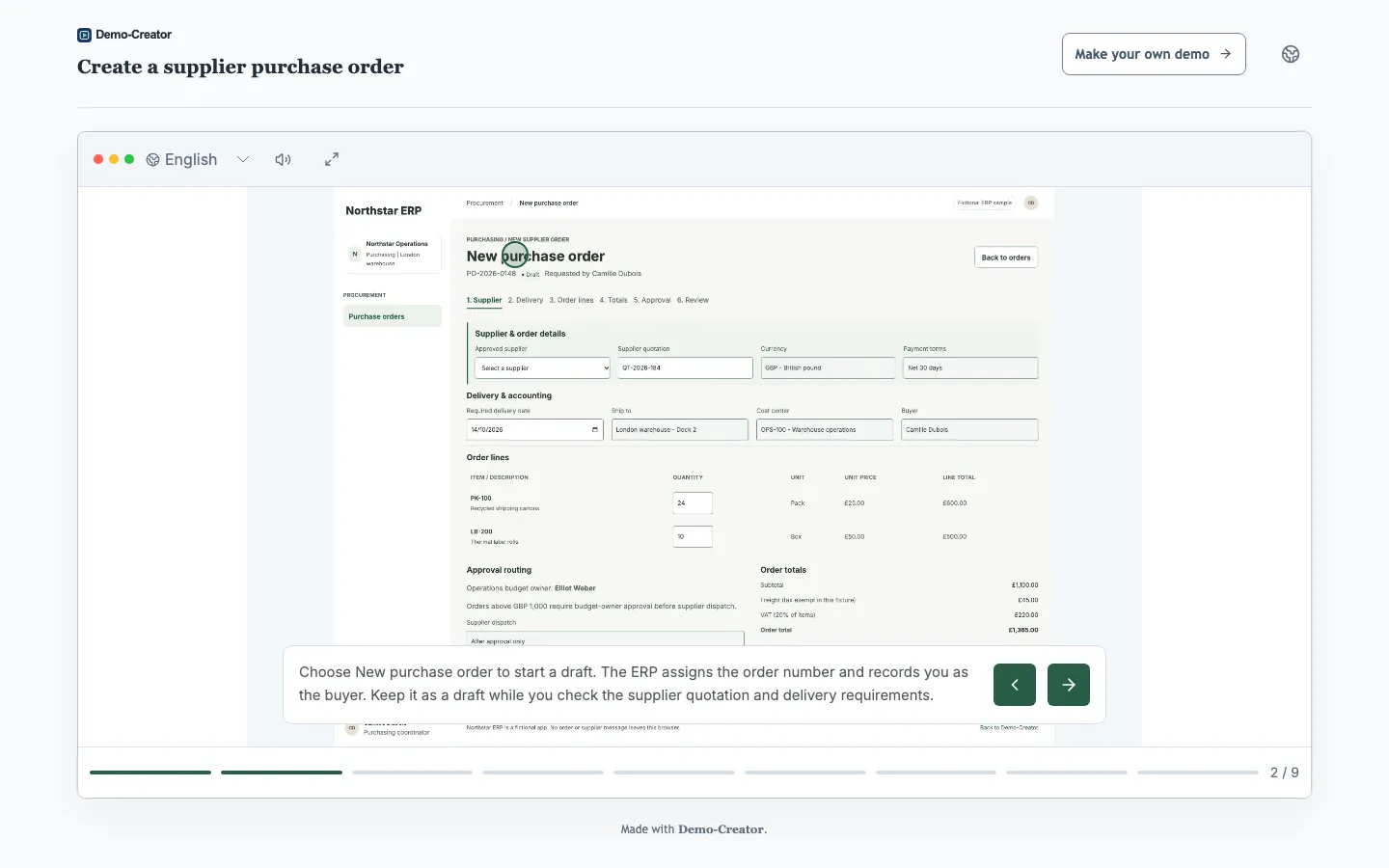
Task: Click the Buyer field Camille Dubois
Action: 969,430
